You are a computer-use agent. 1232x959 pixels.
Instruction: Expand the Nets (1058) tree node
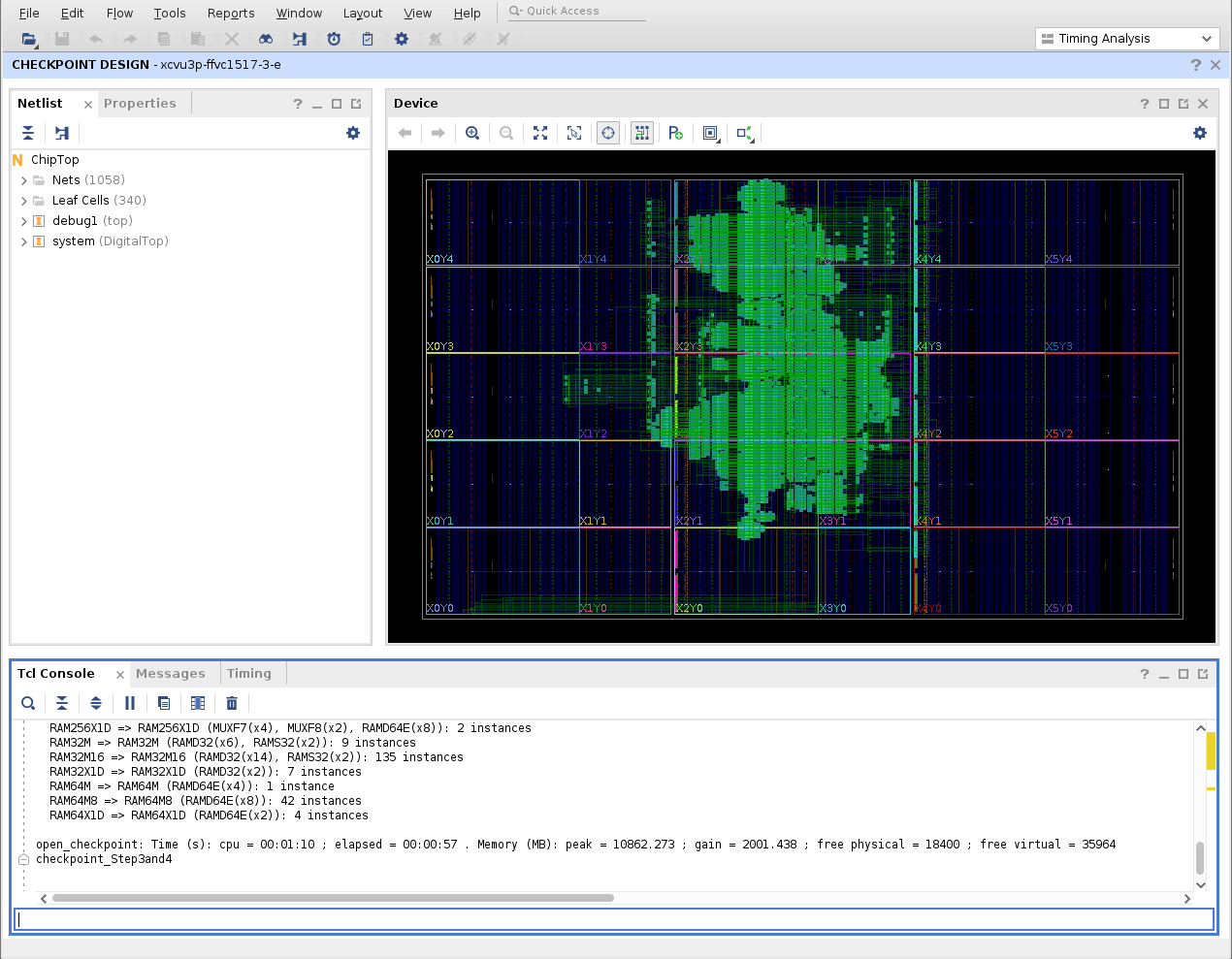[x=24, y=180]
